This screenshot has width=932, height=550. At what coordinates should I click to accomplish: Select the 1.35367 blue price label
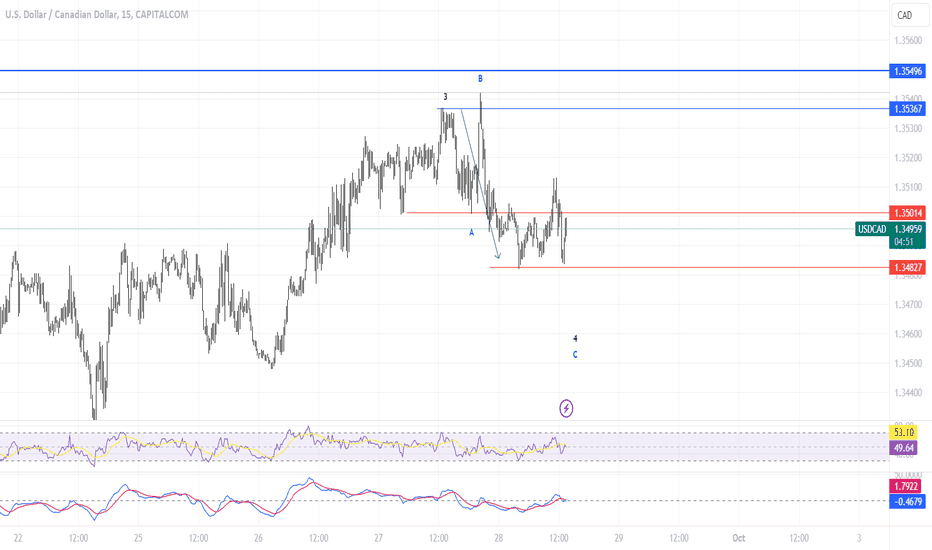[x=907, y=109]
